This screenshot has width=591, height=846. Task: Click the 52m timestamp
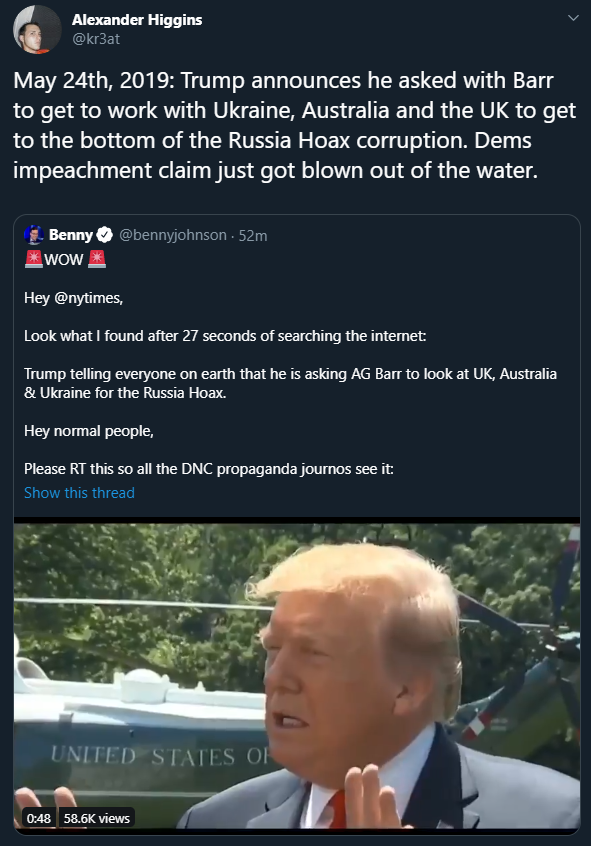[253, 236]
